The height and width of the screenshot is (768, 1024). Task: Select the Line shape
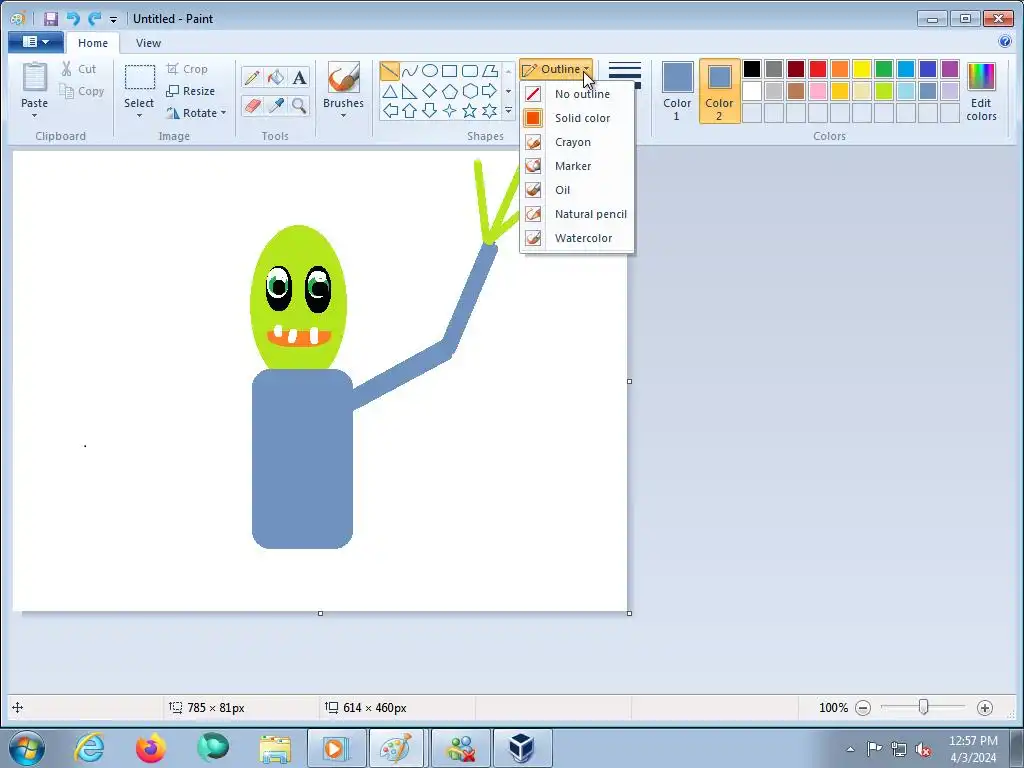[390, 71]
